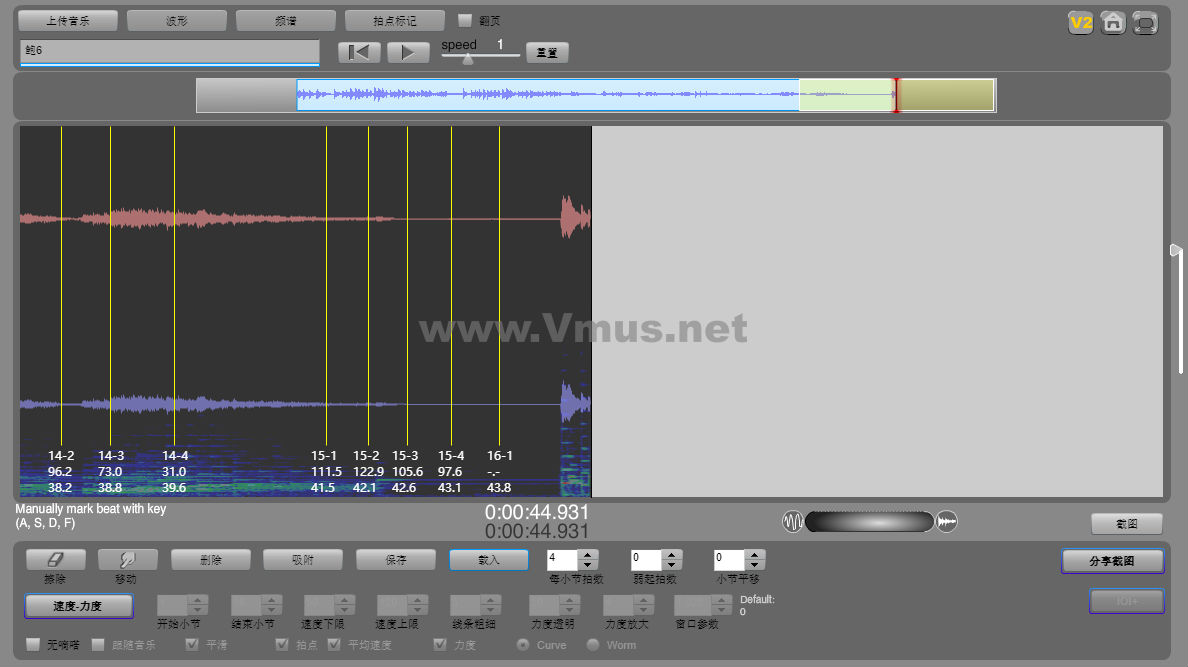Select the beat marker line 15-2
Image resolution: width=1188 pixels, height=667 pixels.
click(368, 288)
